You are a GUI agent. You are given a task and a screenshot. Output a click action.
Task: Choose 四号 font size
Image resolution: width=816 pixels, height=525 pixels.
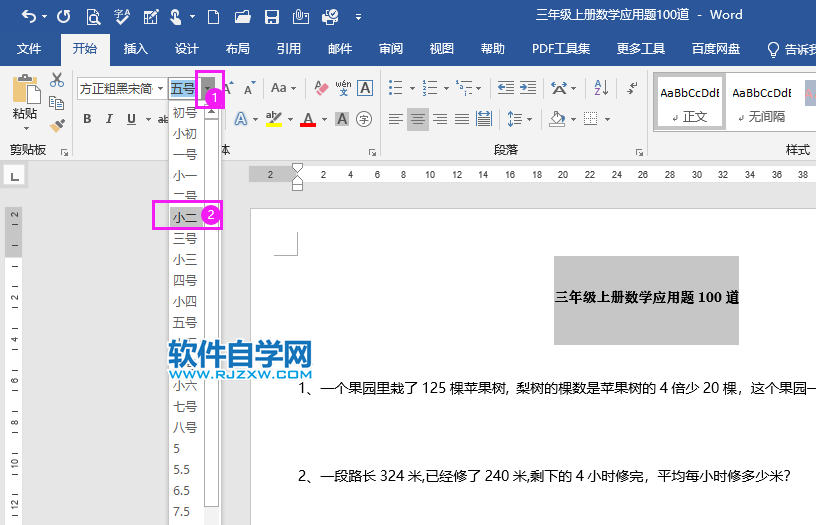tap(187, 280)
